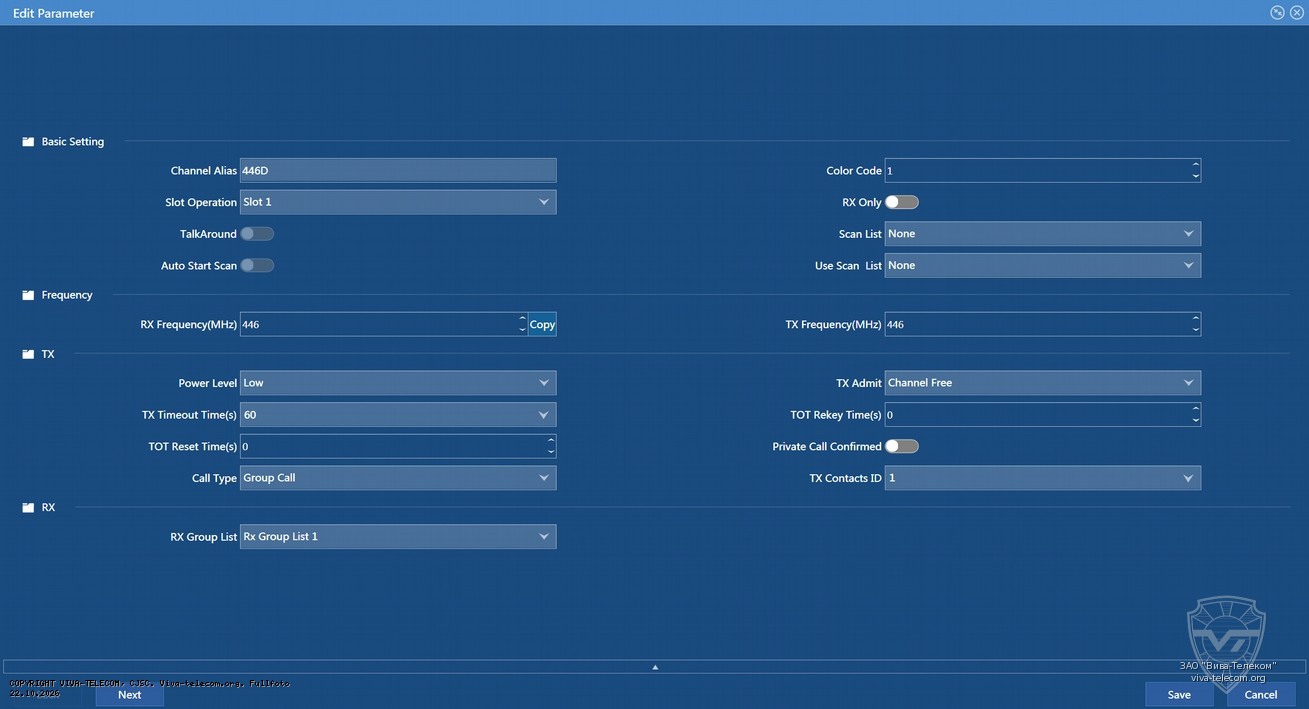Decrease TOT Reset Time with the down arrow
This screenshot has height=709, width=1309.
tap(551, 453)
